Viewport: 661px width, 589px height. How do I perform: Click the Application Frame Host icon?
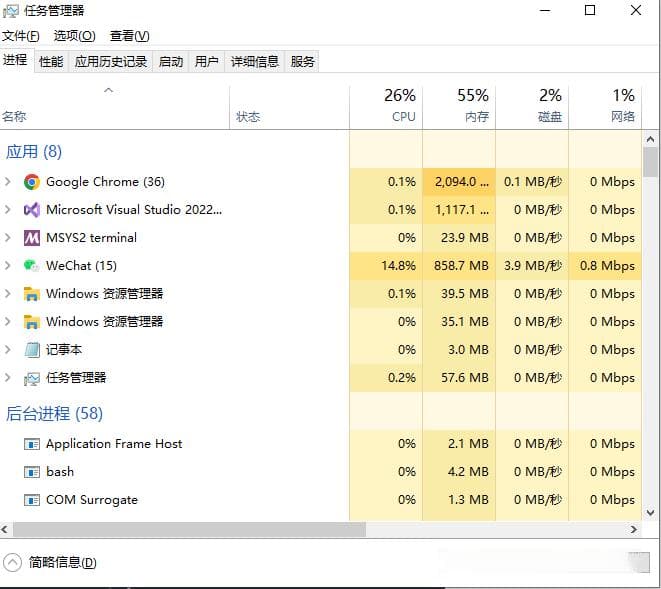(32, 444)
